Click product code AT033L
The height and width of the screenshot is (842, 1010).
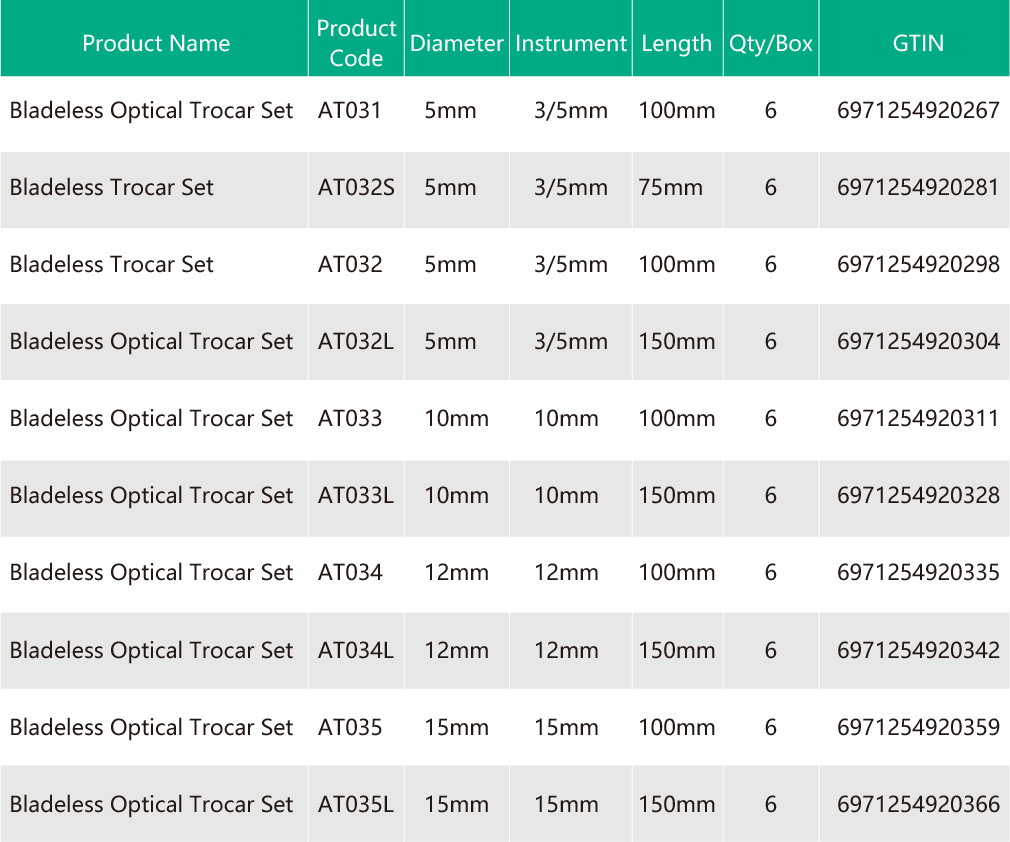coord(356,495)
